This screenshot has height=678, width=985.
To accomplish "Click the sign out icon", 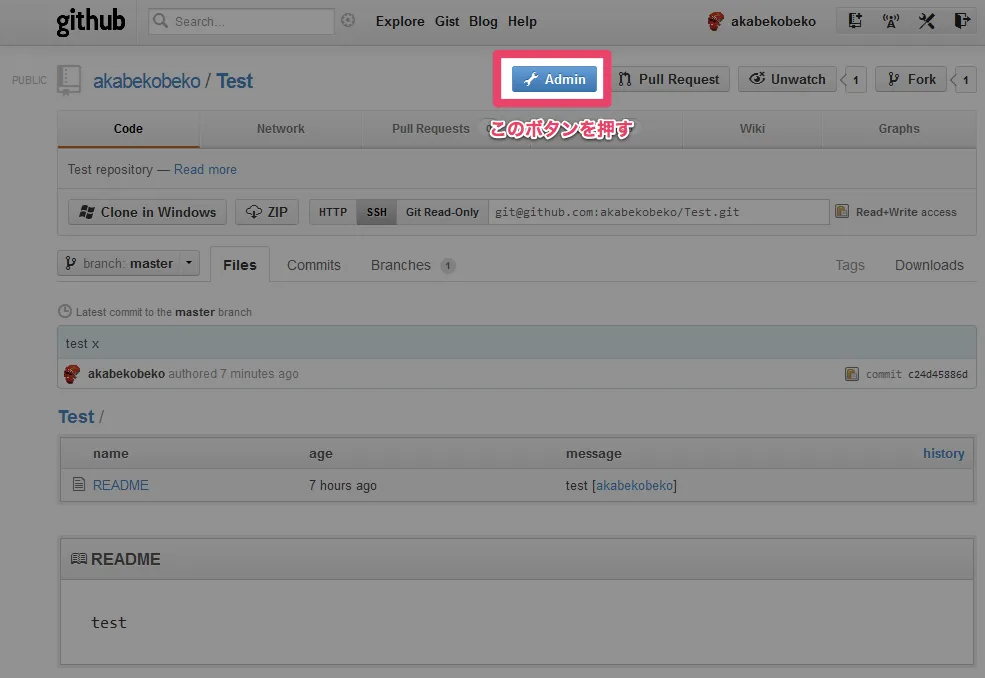I will tap(961, 21).
